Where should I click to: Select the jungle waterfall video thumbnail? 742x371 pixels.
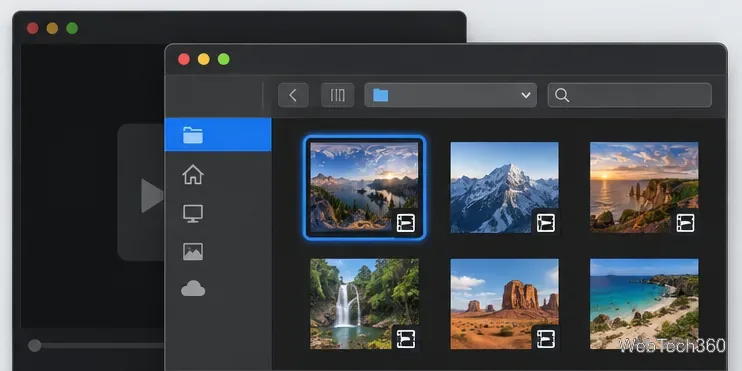(x=364, y=304)
